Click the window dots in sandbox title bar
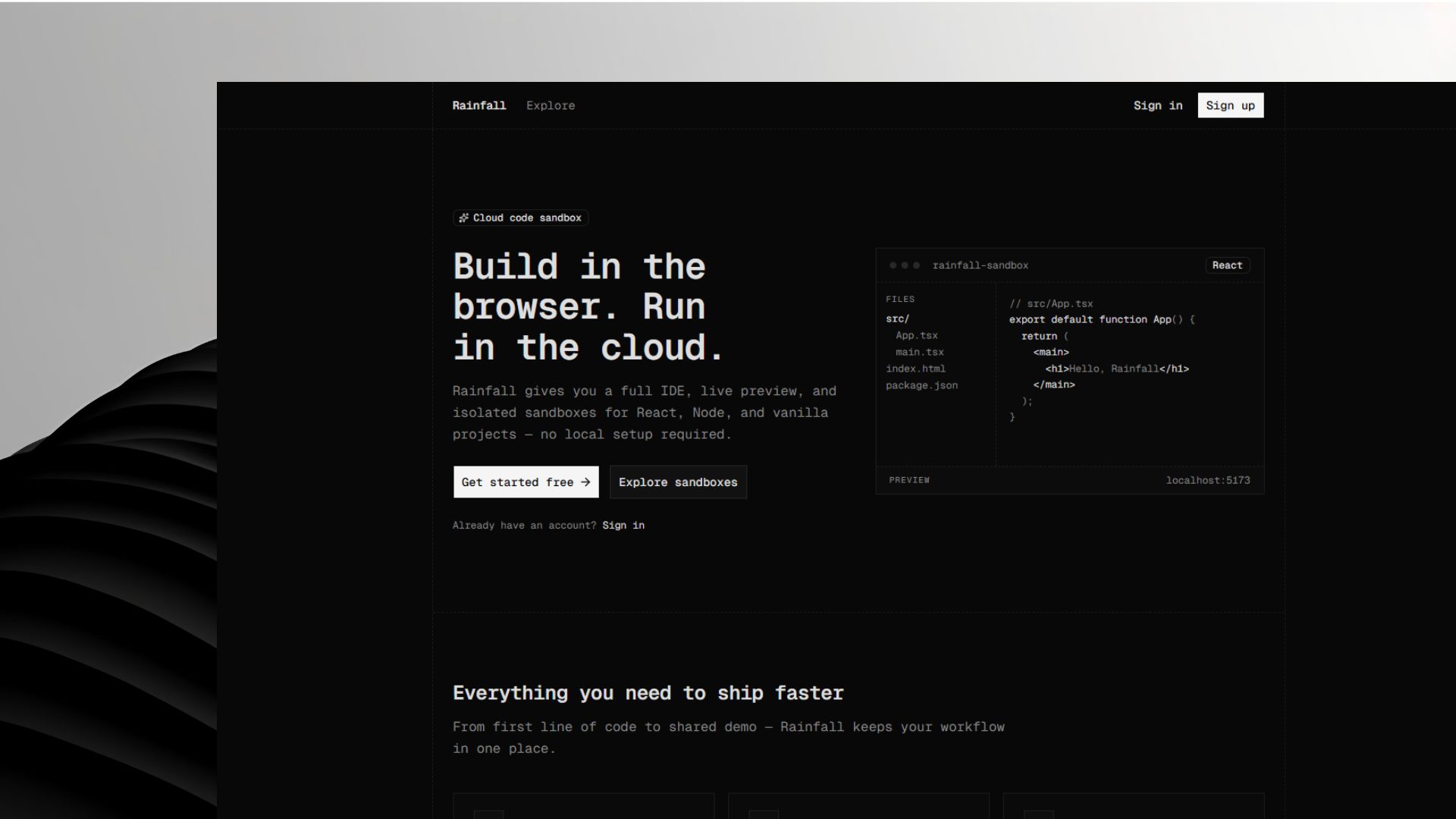1456x819 pixels. [x=905, y=265]
